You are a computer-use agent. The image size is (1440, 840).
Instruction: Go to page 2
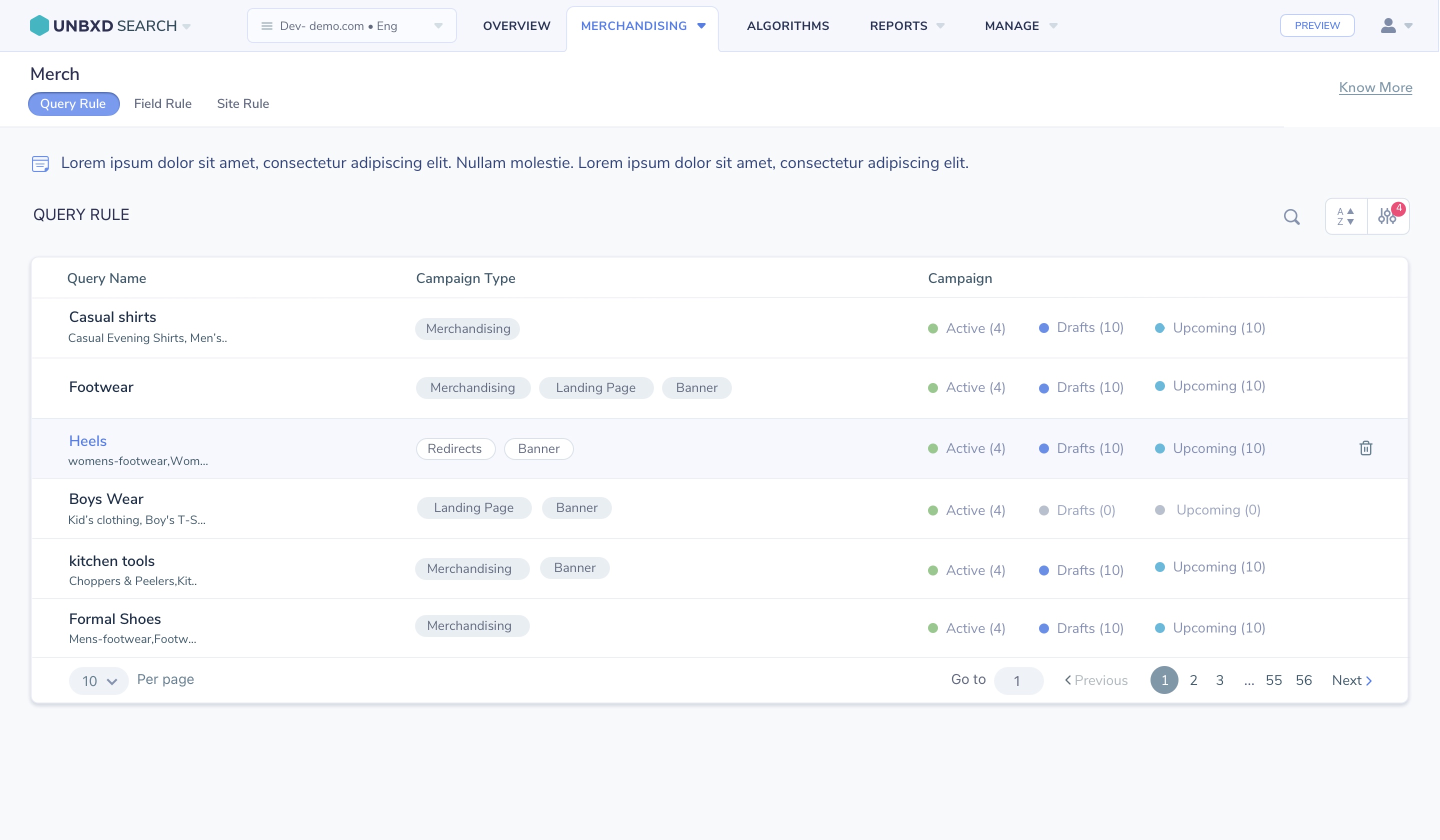(1193, 680)
